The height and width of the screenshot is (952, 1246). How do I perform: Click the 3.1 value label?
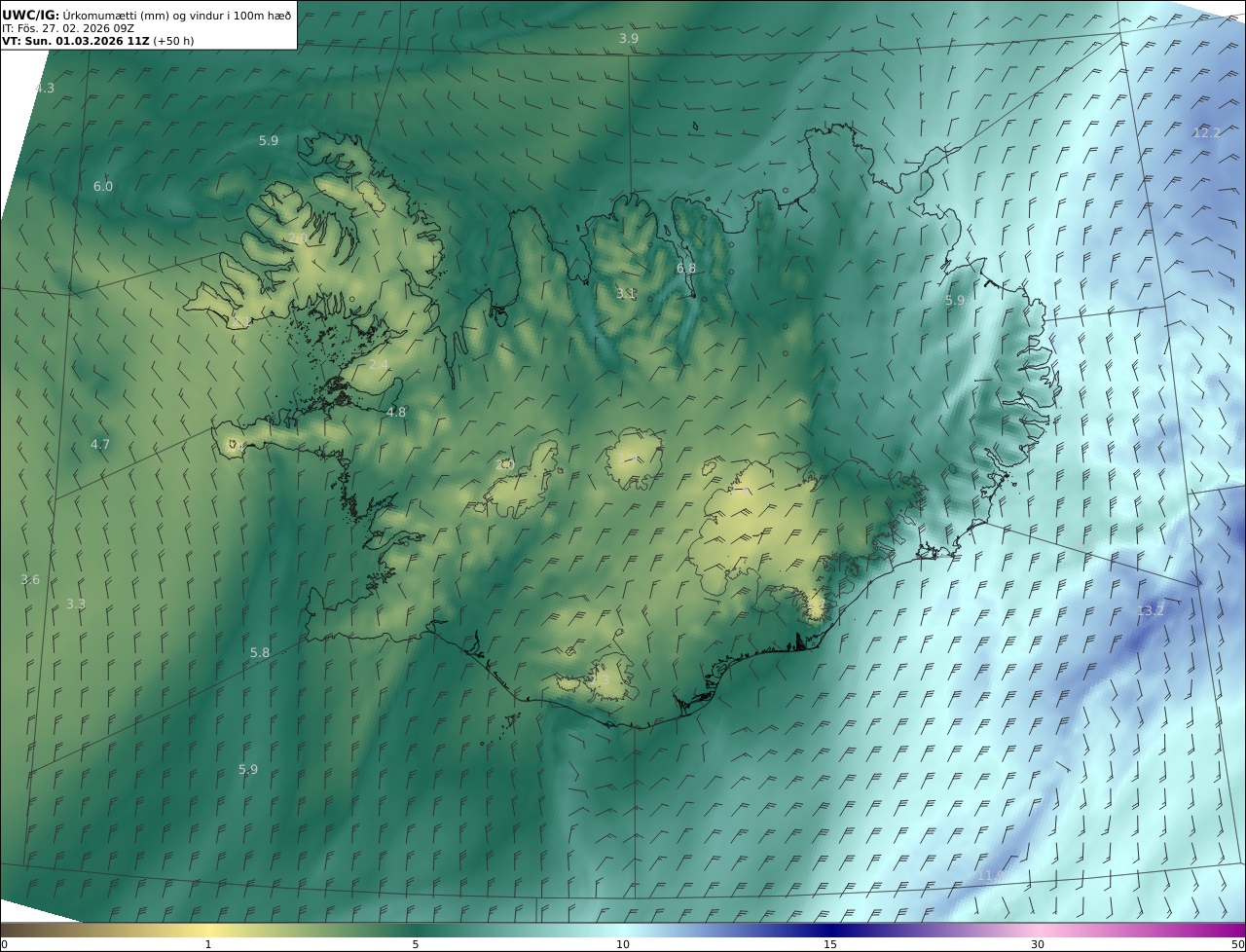(x=626, y=294)
